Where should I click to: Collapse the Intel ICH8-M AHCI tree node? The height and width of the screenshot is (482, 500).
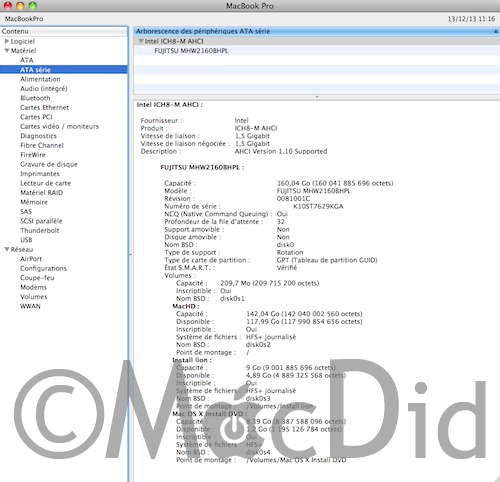pos(141,41)
